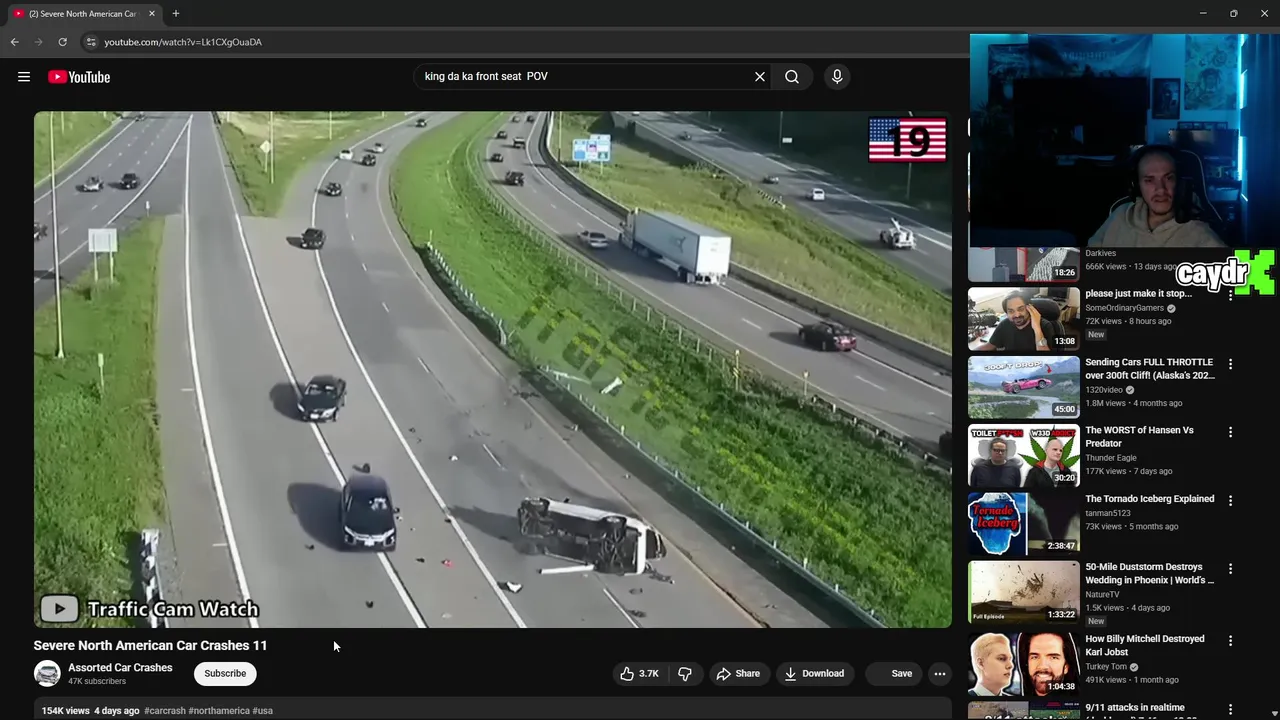Subscribe to Assorted Car Crashes
1280x720 pixels.
click(225, 674)
